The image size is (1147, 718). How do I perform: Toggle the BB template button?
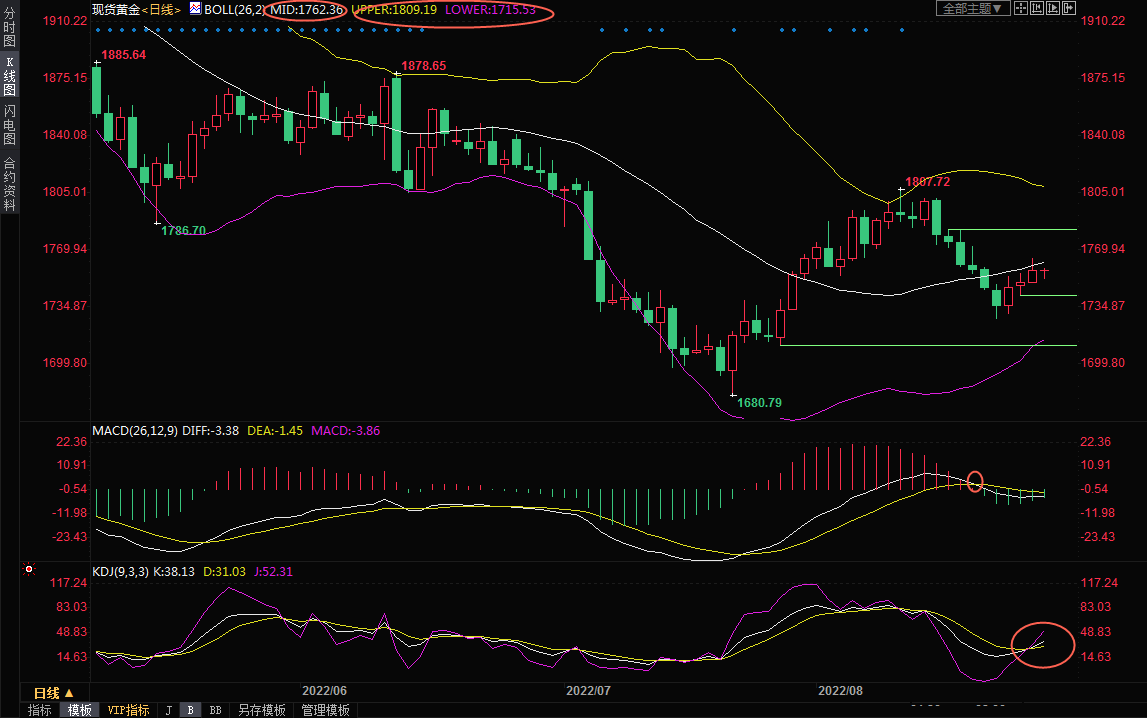pos(215,710)
